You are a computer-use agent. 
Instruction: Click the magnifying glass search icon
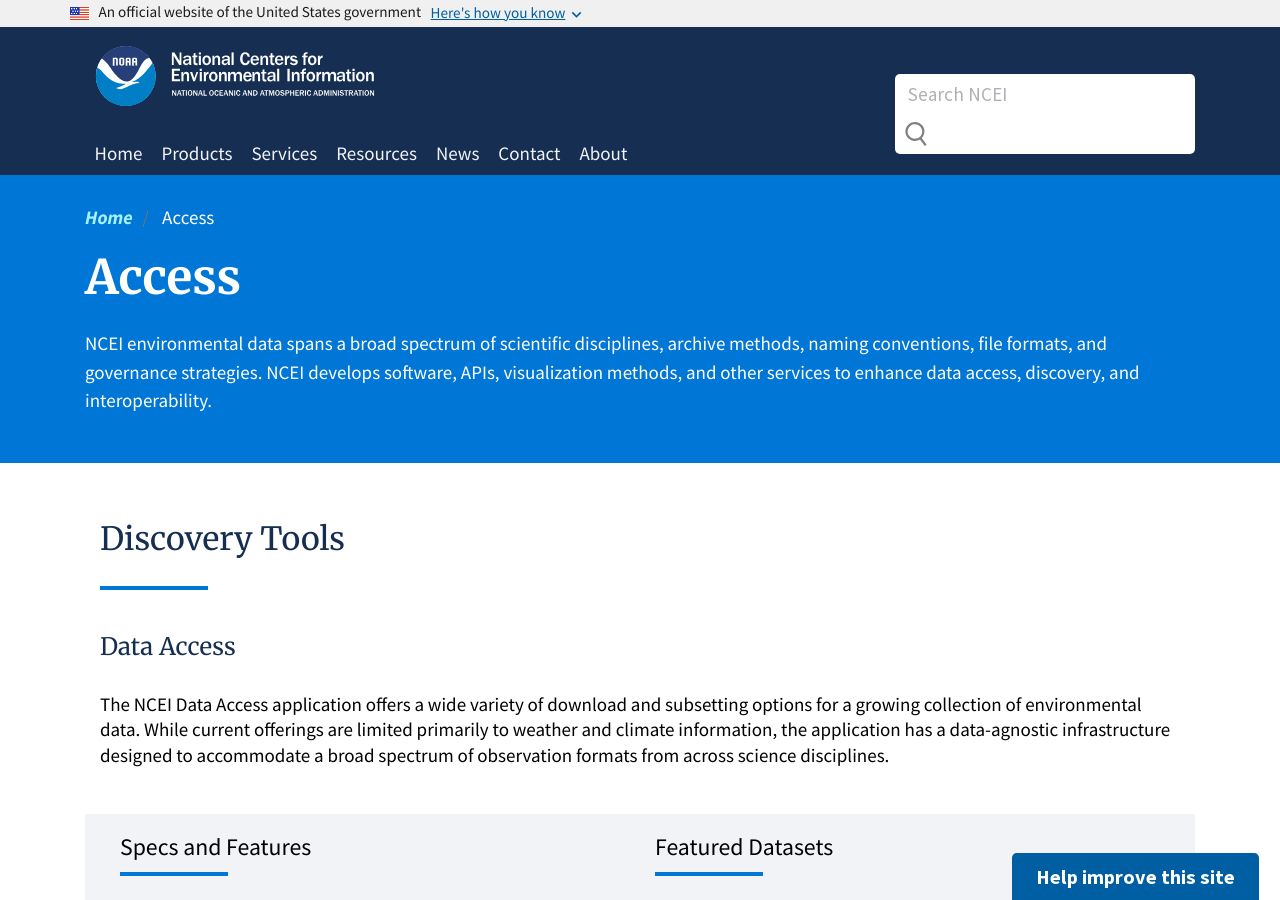pyautogui.click(x=916, y=134)
